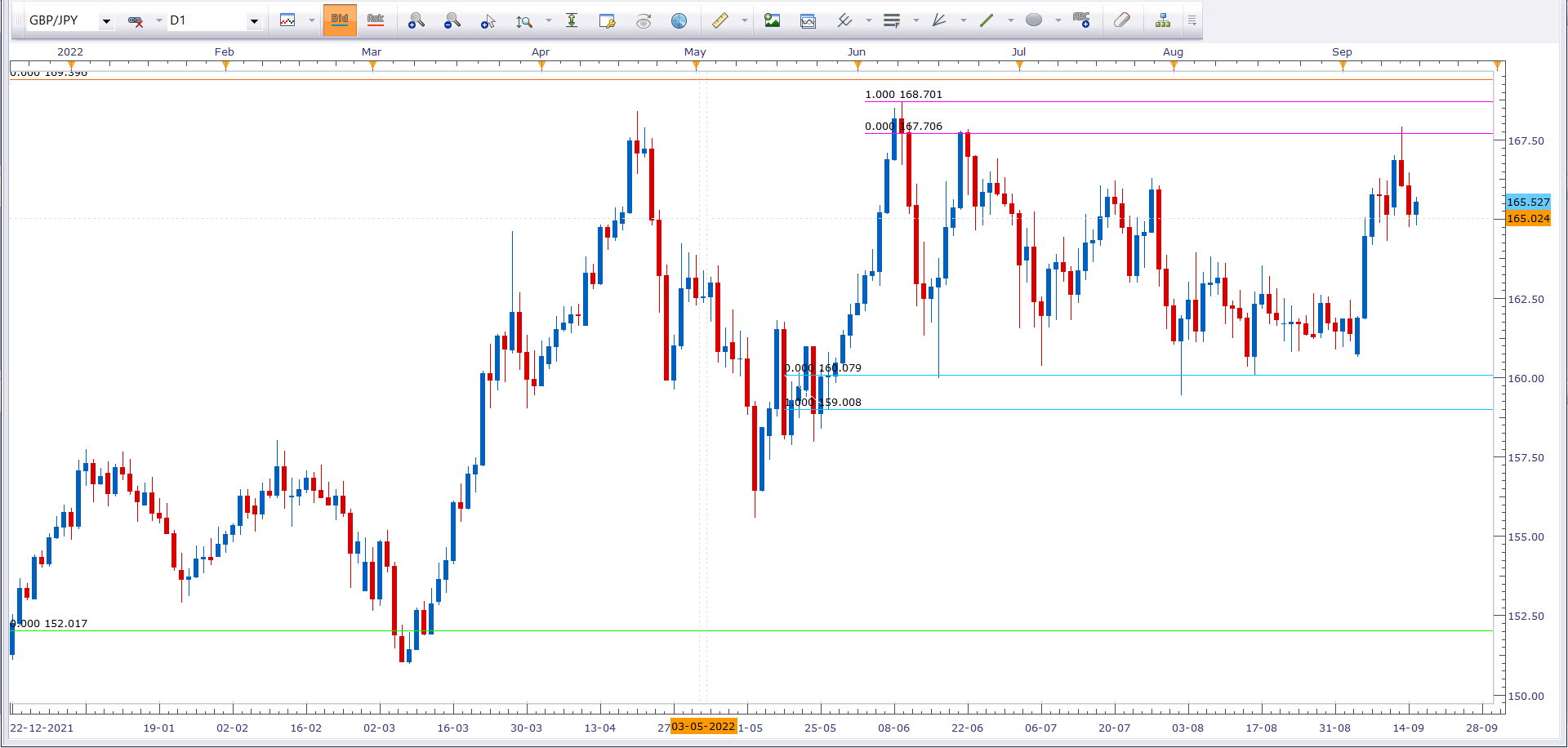The height and width of the screenshot is (748, 1568).
Task: Open the toolbar overflow options
Action: click(1192, 20)
